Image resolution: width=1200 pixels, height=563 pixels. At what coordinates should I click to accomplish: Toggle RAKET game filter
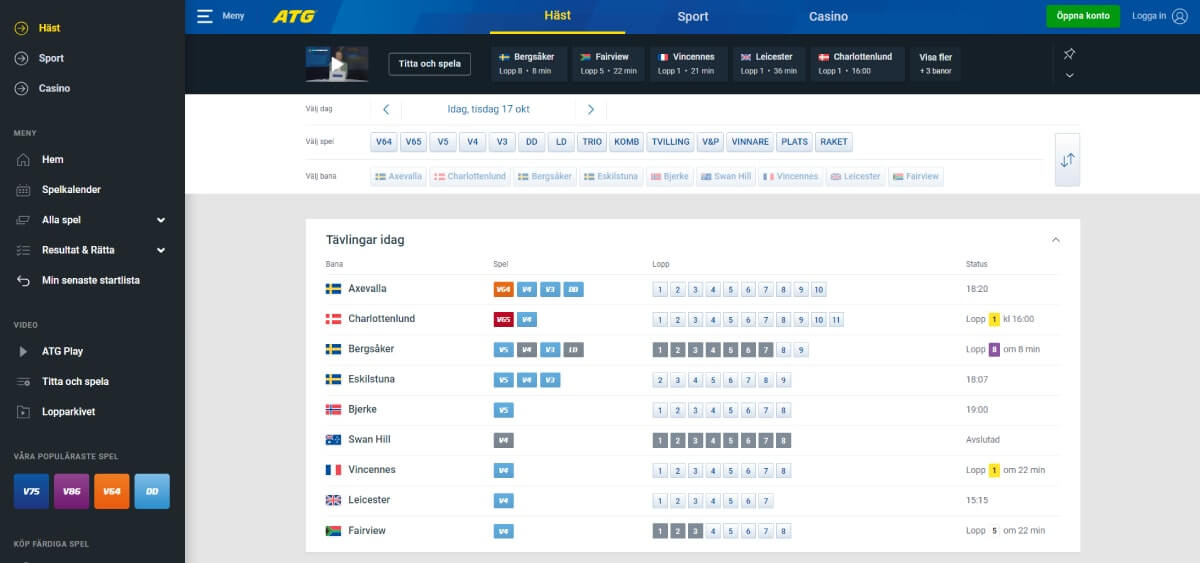834,142
